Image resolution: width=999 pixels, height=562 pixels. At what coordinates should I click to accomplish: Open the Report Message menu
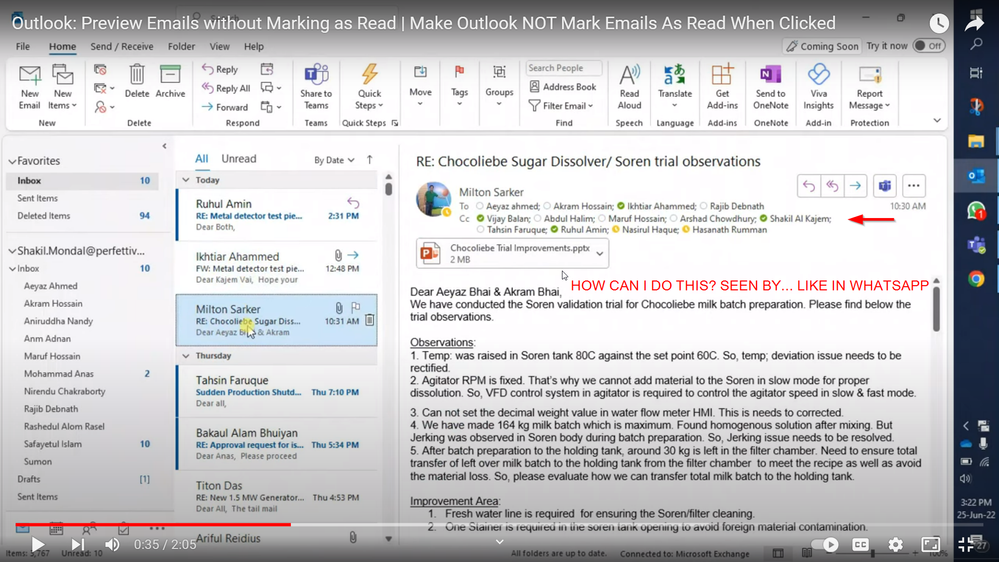tap(869, 87)
